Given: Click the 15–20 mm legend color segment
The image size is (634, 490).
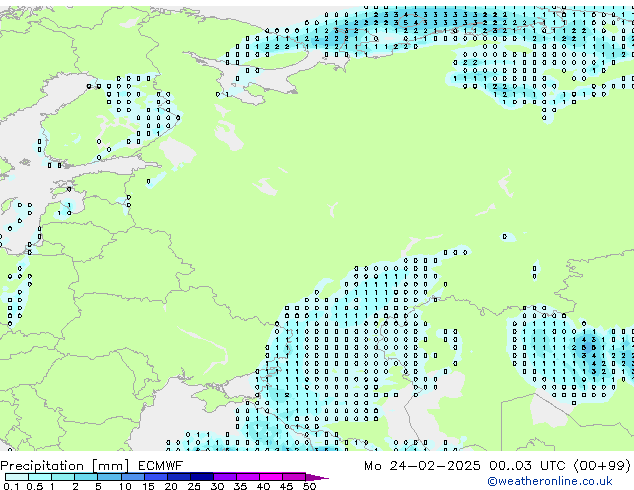Looking at the screenshot, I should pos(156,477).
